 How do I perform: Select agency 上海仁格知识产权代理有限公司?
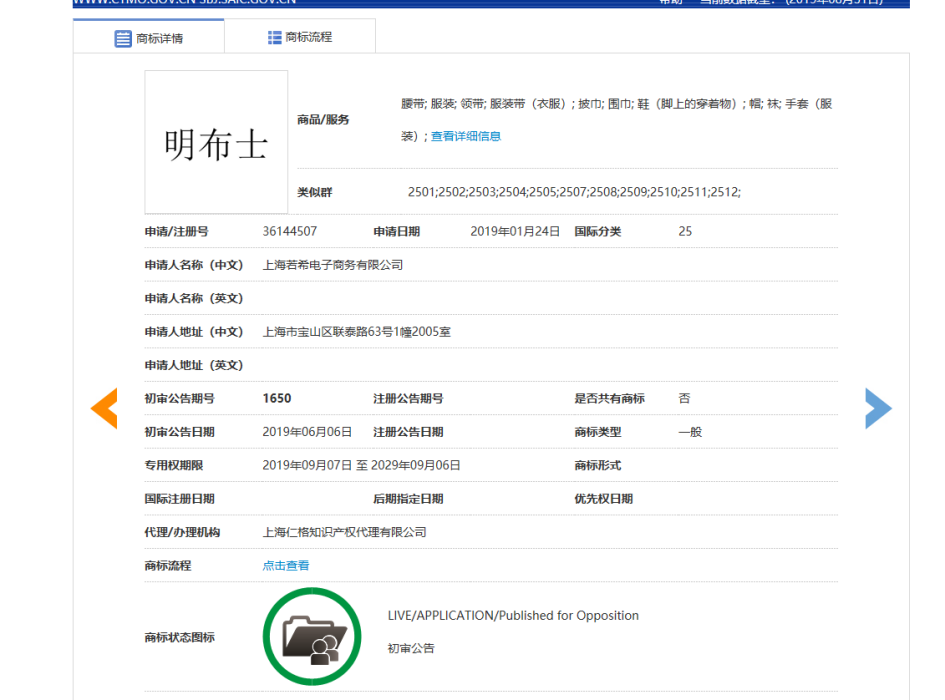coord(344,532)
